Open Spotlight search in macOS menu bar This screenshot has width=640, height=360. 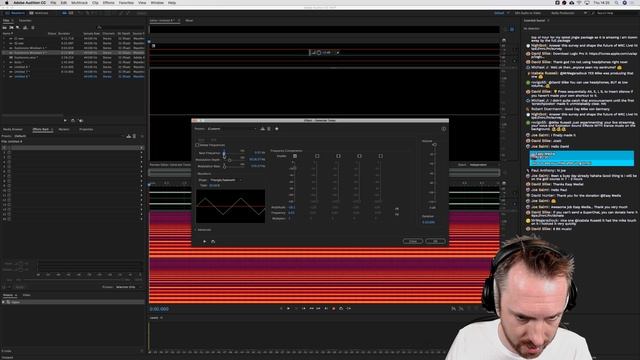click(617, 3)
